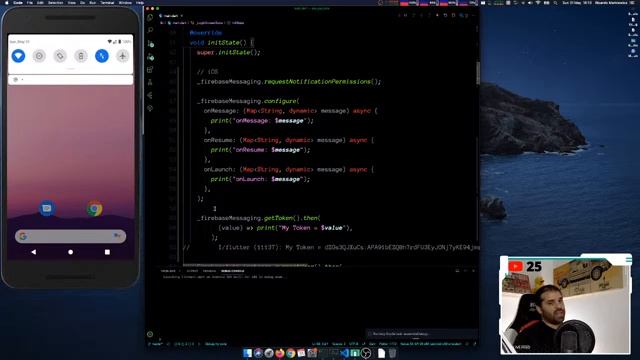Screen dimensions: 640x360
Task: Switch to the Problems panel tab
Action: [168, 271]
